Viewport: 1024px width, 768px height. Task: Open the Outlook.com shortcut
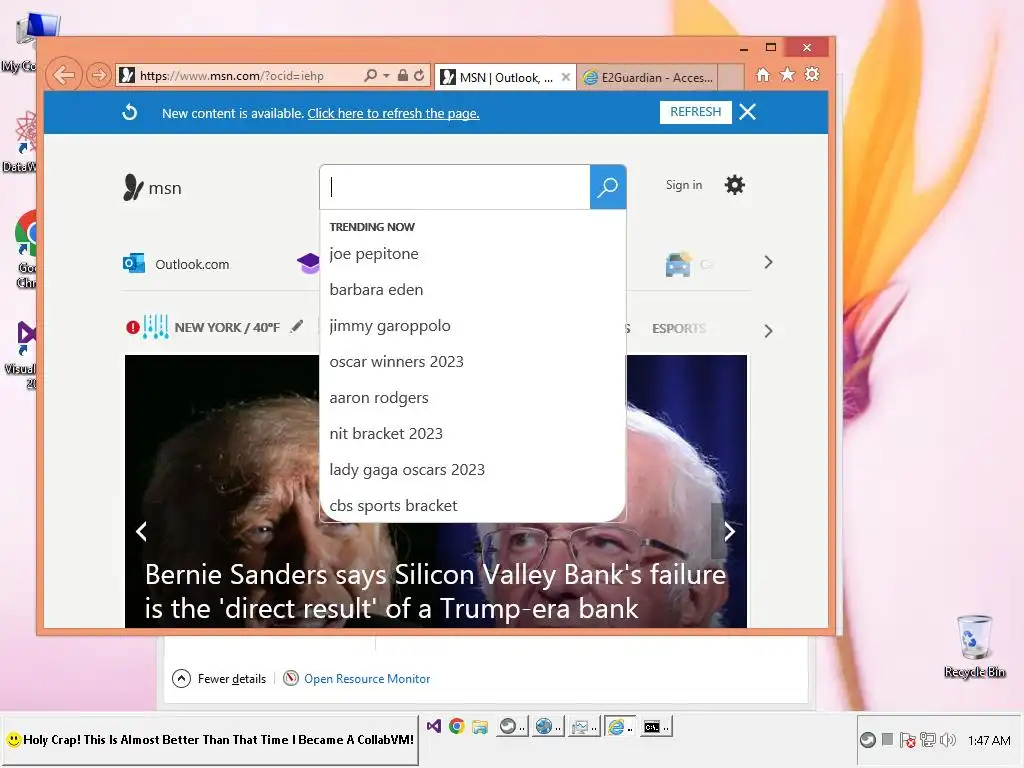(176, 264)
